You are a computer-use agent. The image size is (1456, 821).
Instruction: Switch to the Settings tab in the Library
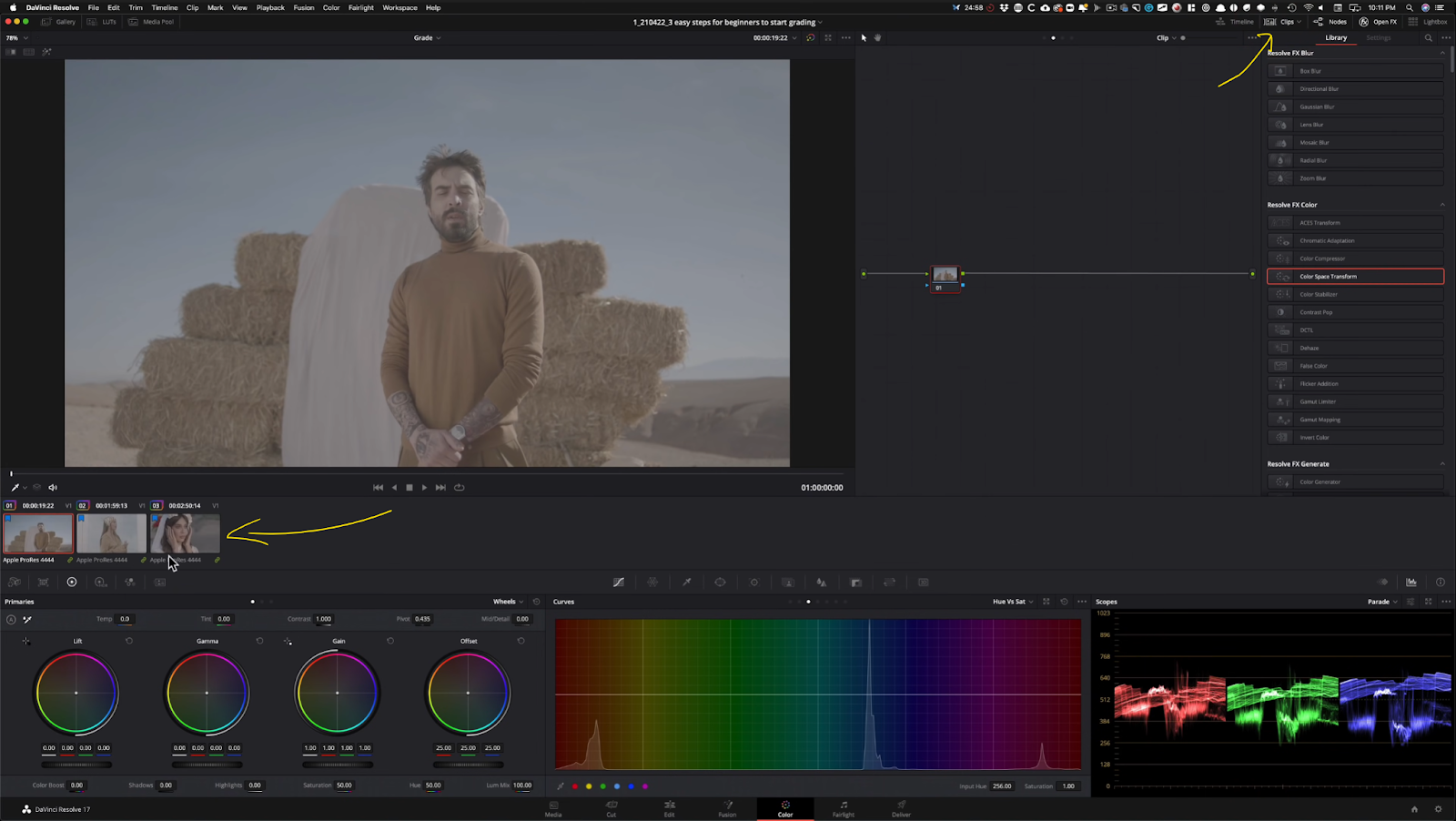[x=1379, y=37]
